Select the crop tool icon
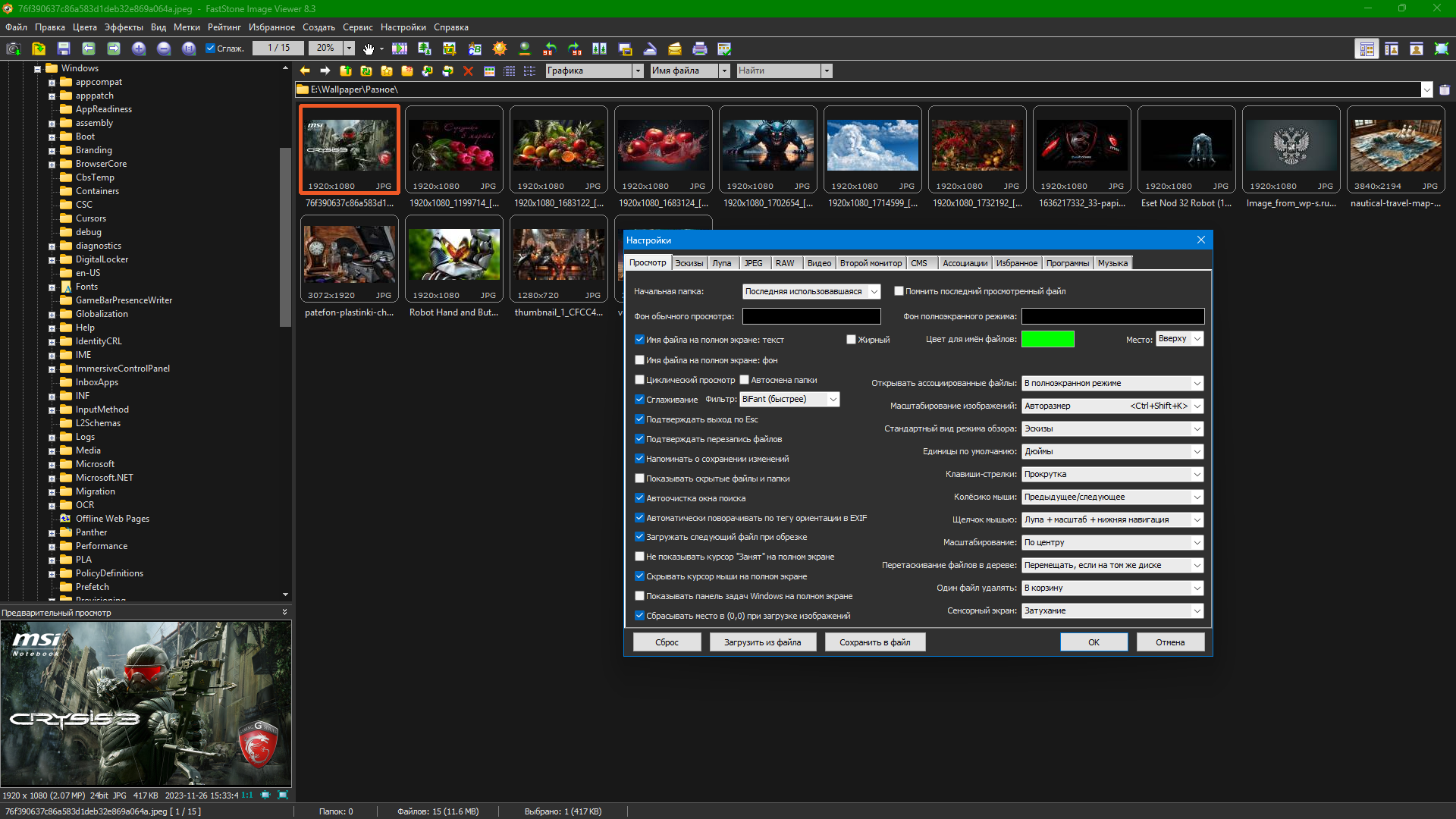 (450, 49)
